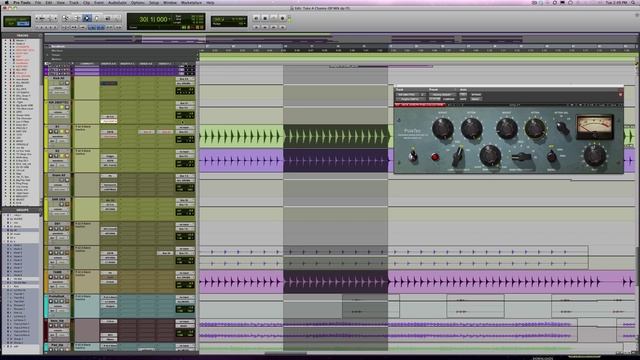Click the high frequency KCS selector
This screenshot has height=360, width=640.
click(x=521, y=156)
